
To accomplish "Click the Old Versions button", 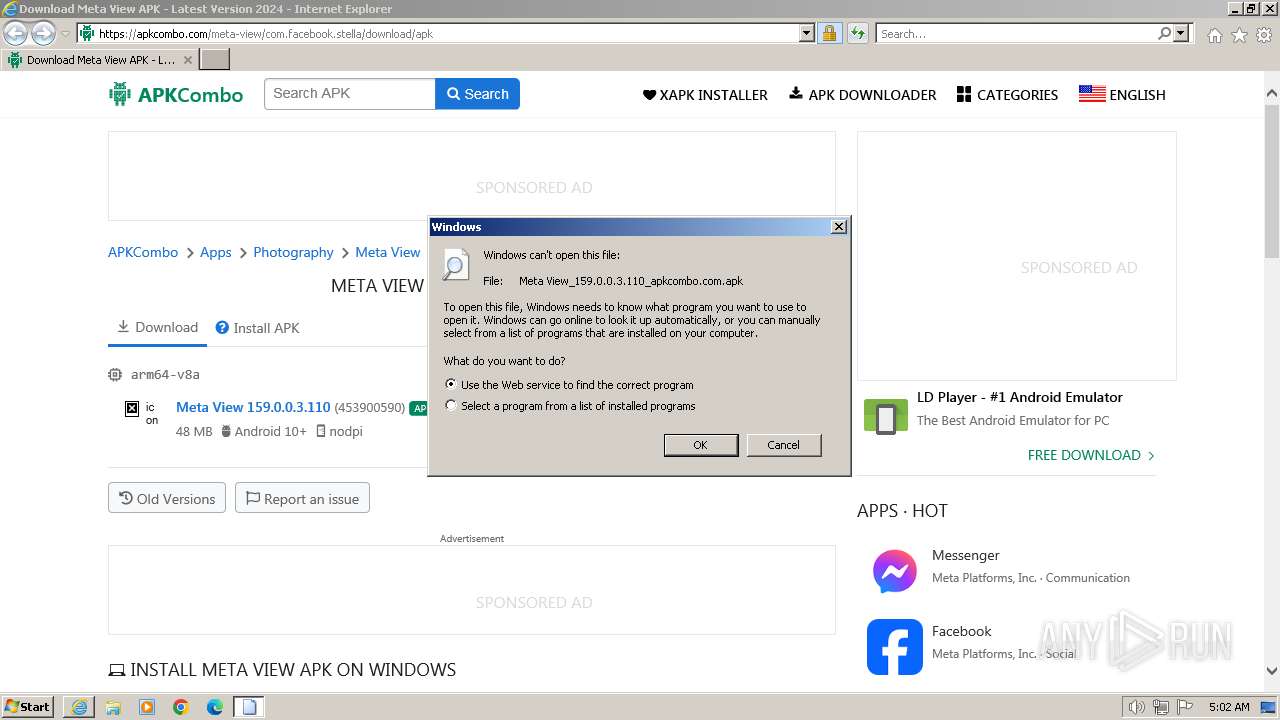I will (167, 498).
